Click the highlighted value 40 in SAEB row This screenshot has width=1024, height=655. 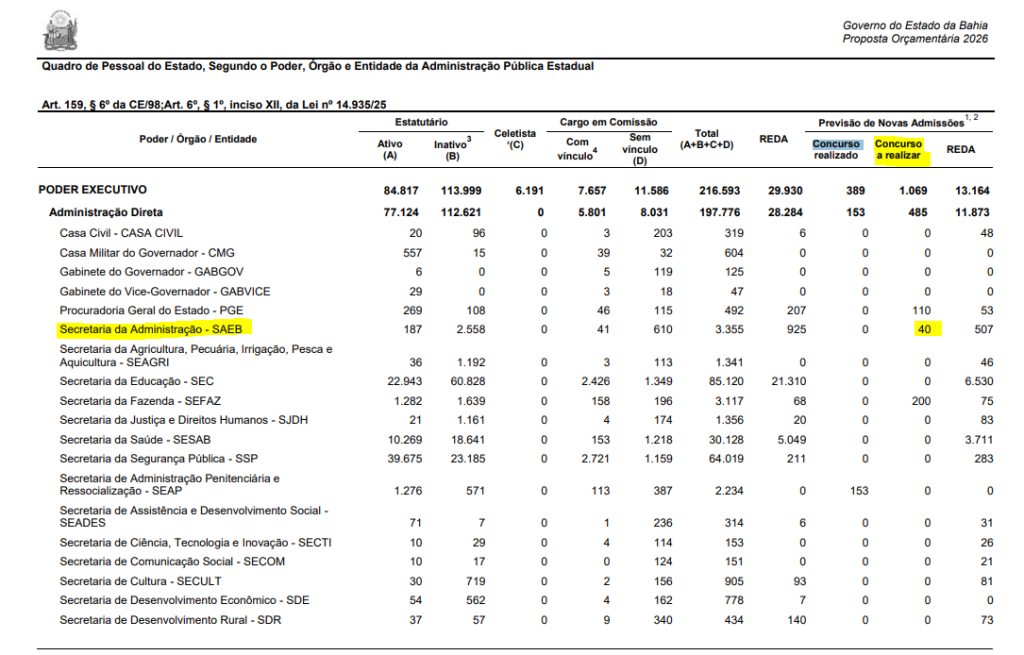925,328
